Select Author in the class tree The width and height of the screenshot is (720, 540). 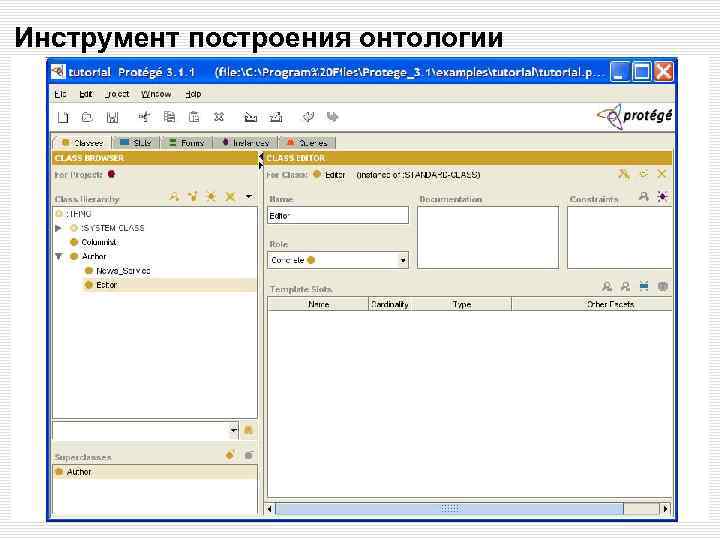point(88,256)
